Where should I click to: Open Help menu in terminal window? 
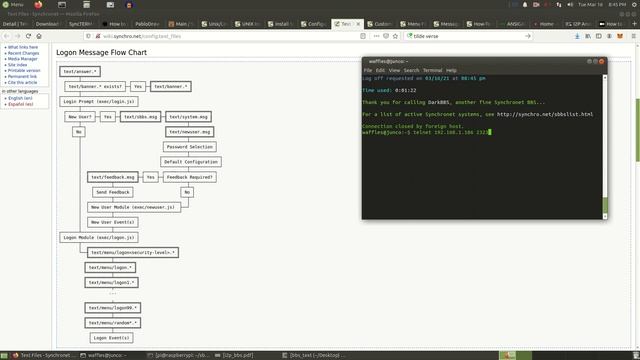(x=451, y=70)
